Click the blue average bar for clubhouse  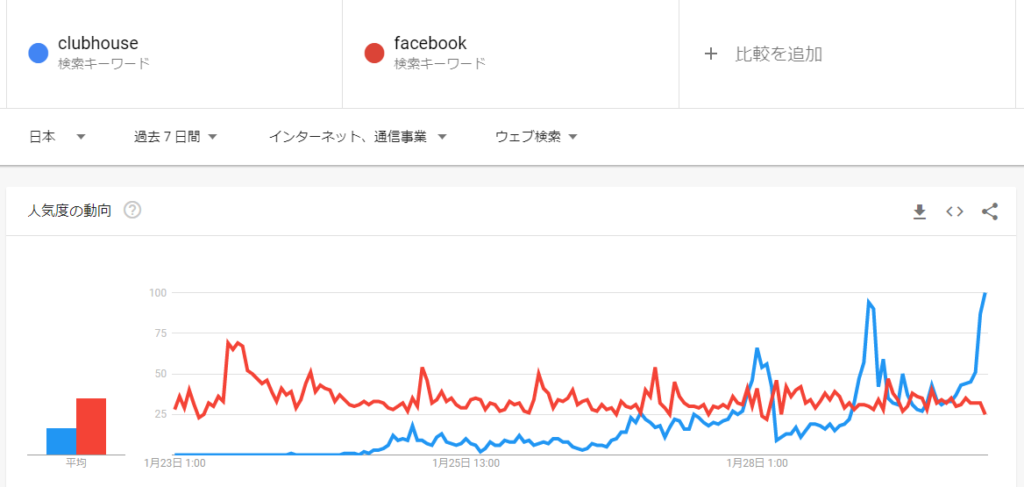point(61,441)
